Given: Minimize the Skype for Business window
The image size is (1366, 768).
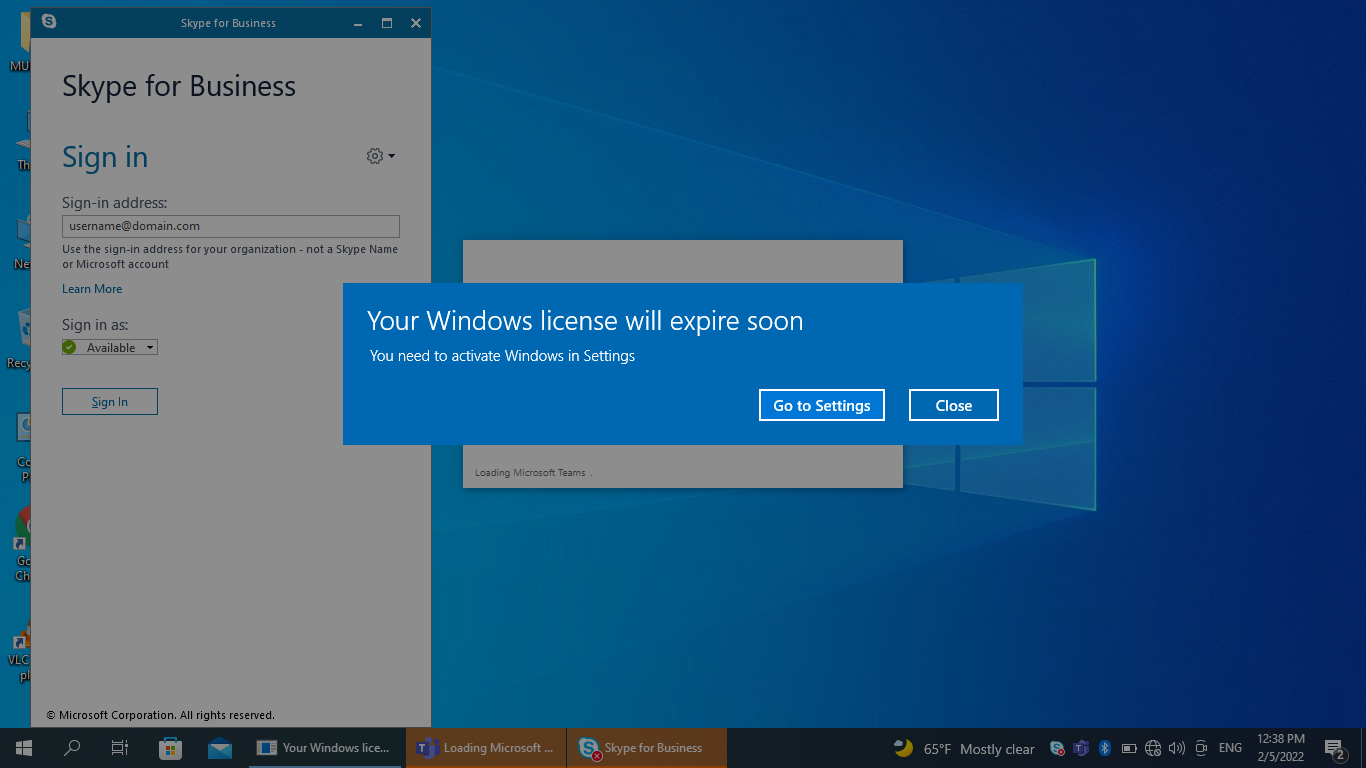Looking at the screenshot, I should tap(358, 23).
